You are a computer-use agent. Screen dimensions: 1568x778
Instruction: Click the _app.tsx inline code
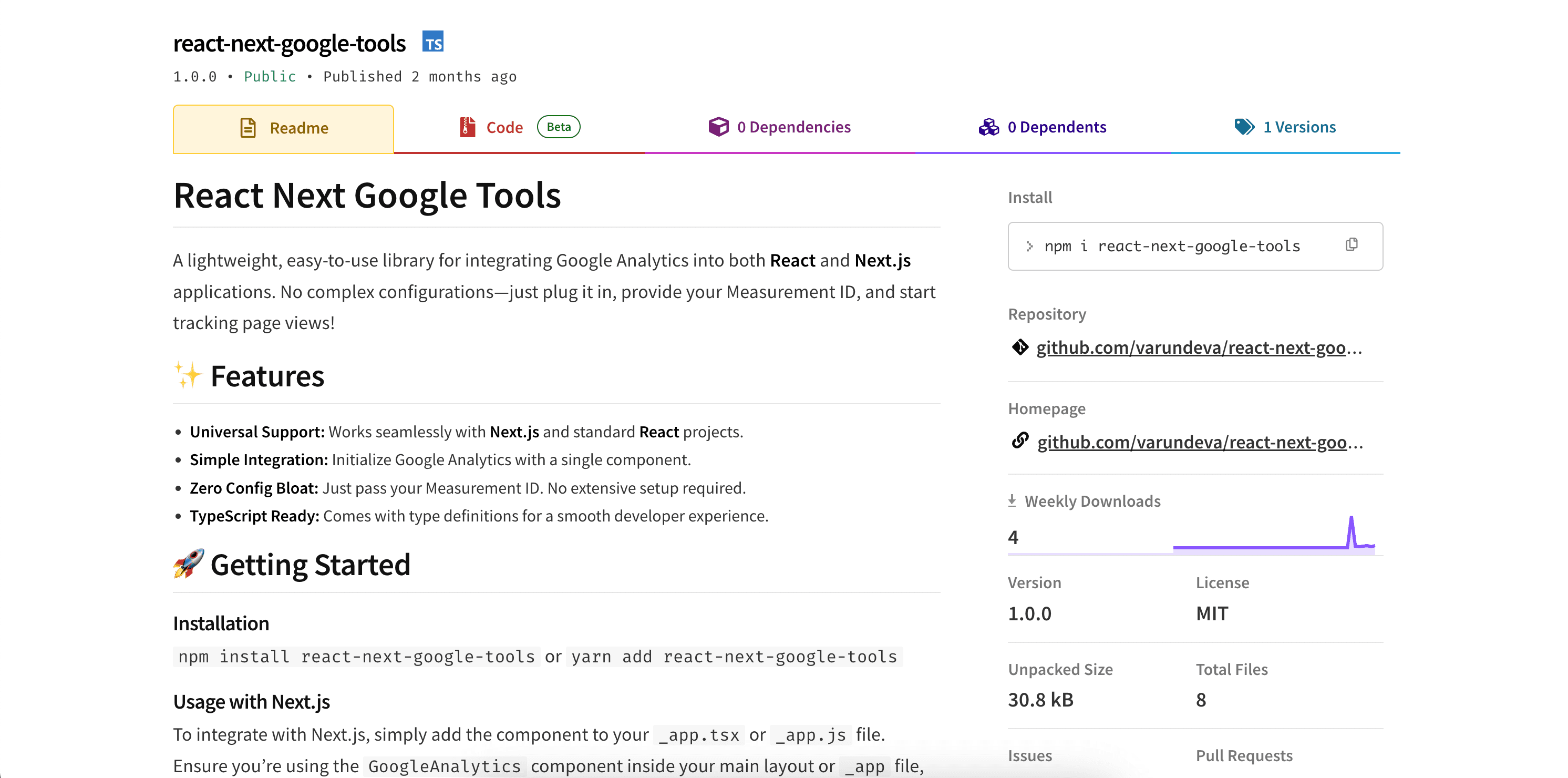click(x=699, y=735)
